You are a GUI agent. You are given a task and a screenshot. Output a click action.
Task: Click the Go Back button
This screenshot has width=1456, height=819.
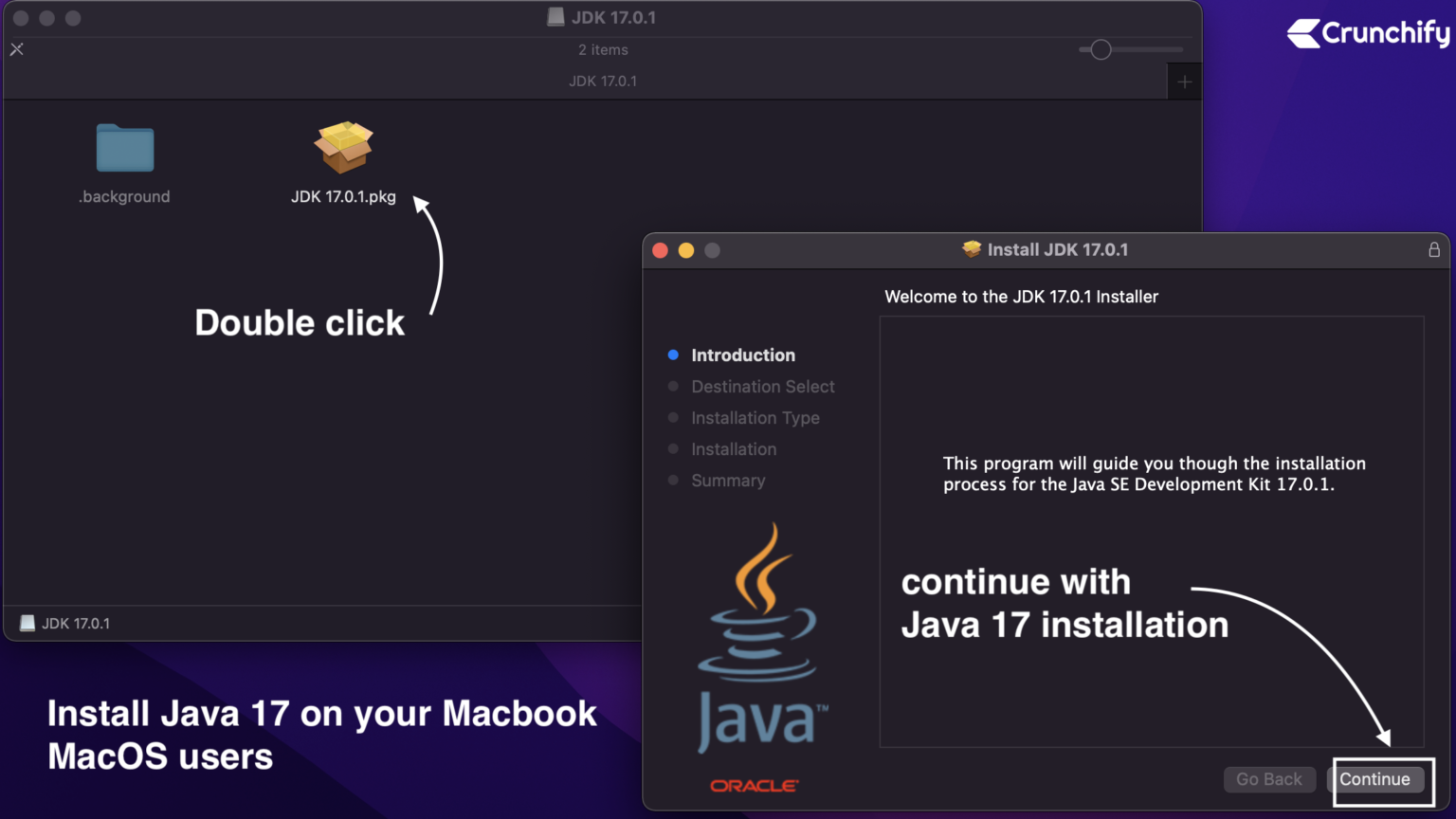(1269, 779)
